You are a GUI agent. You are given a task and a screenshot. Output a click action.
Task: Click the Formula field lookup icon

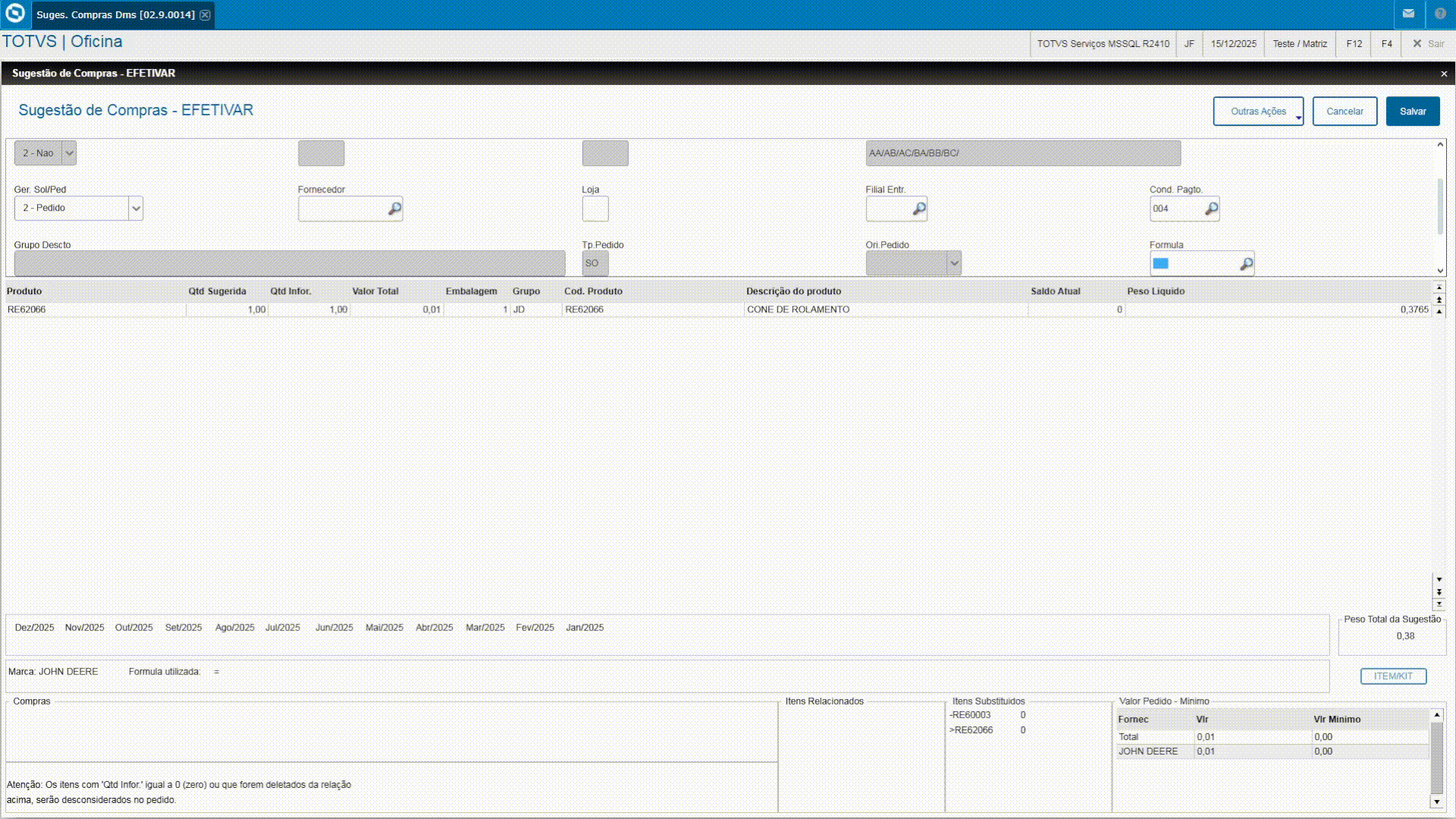(x=1246, y=264)
